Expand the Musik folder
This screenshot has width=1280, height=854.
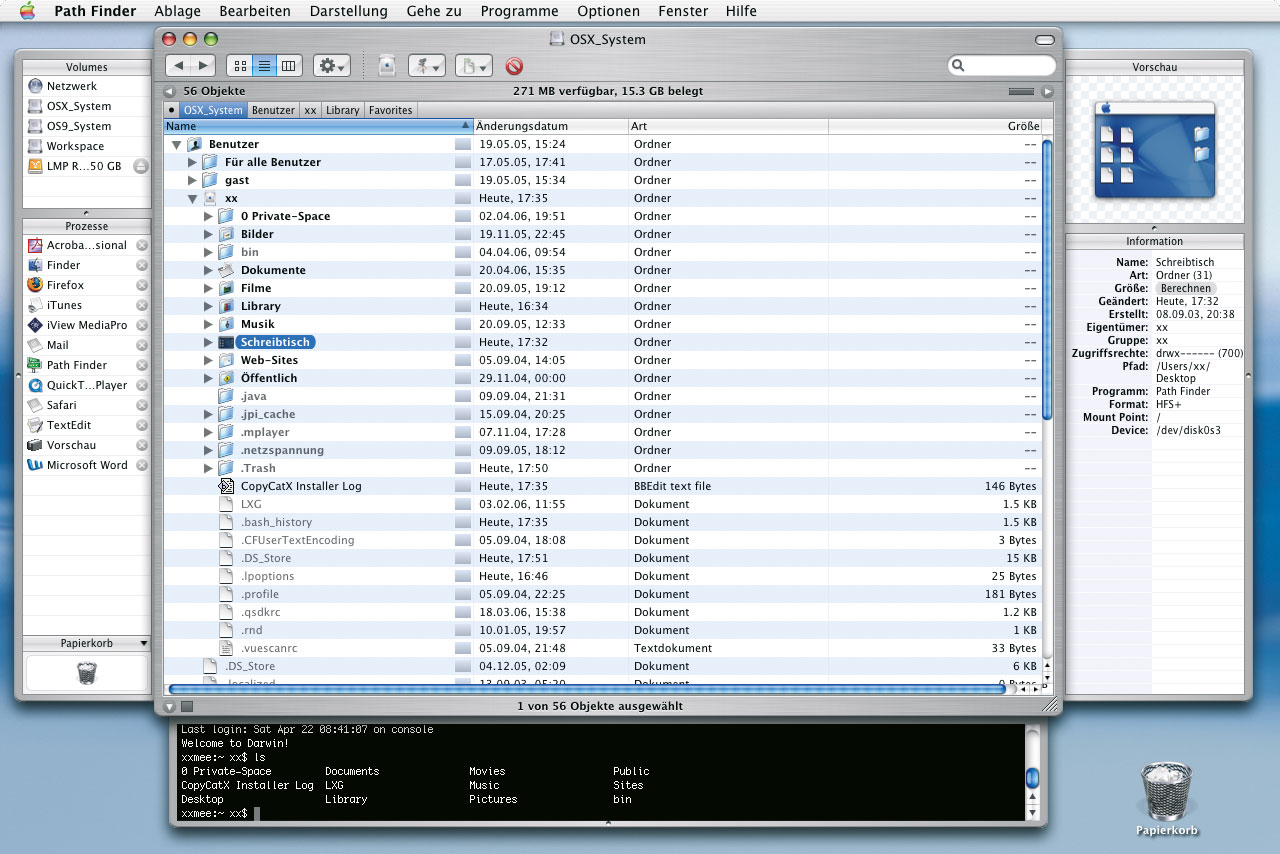tap(208, 324)
